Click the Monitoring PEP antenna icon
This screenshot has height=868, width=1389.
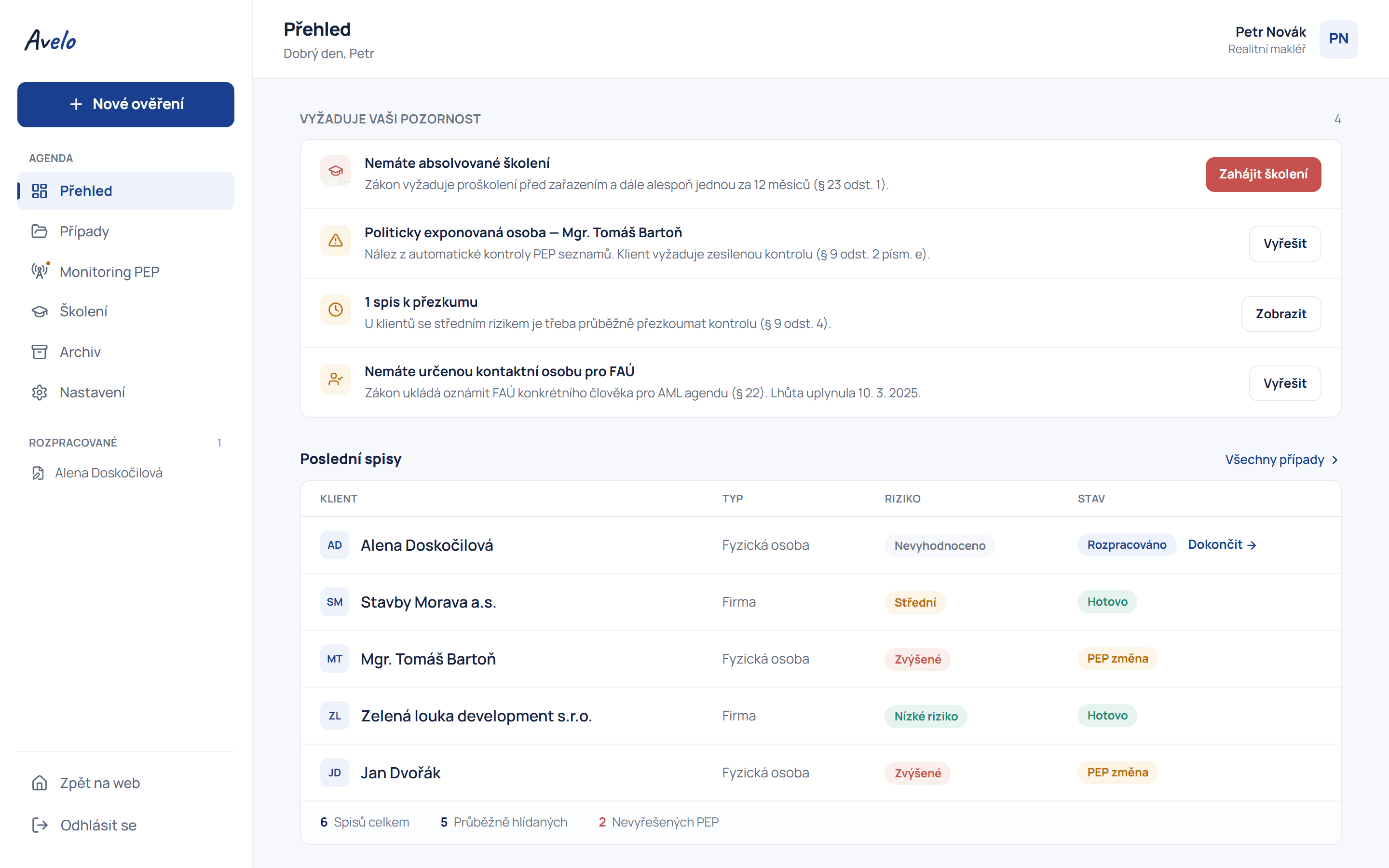39,271
